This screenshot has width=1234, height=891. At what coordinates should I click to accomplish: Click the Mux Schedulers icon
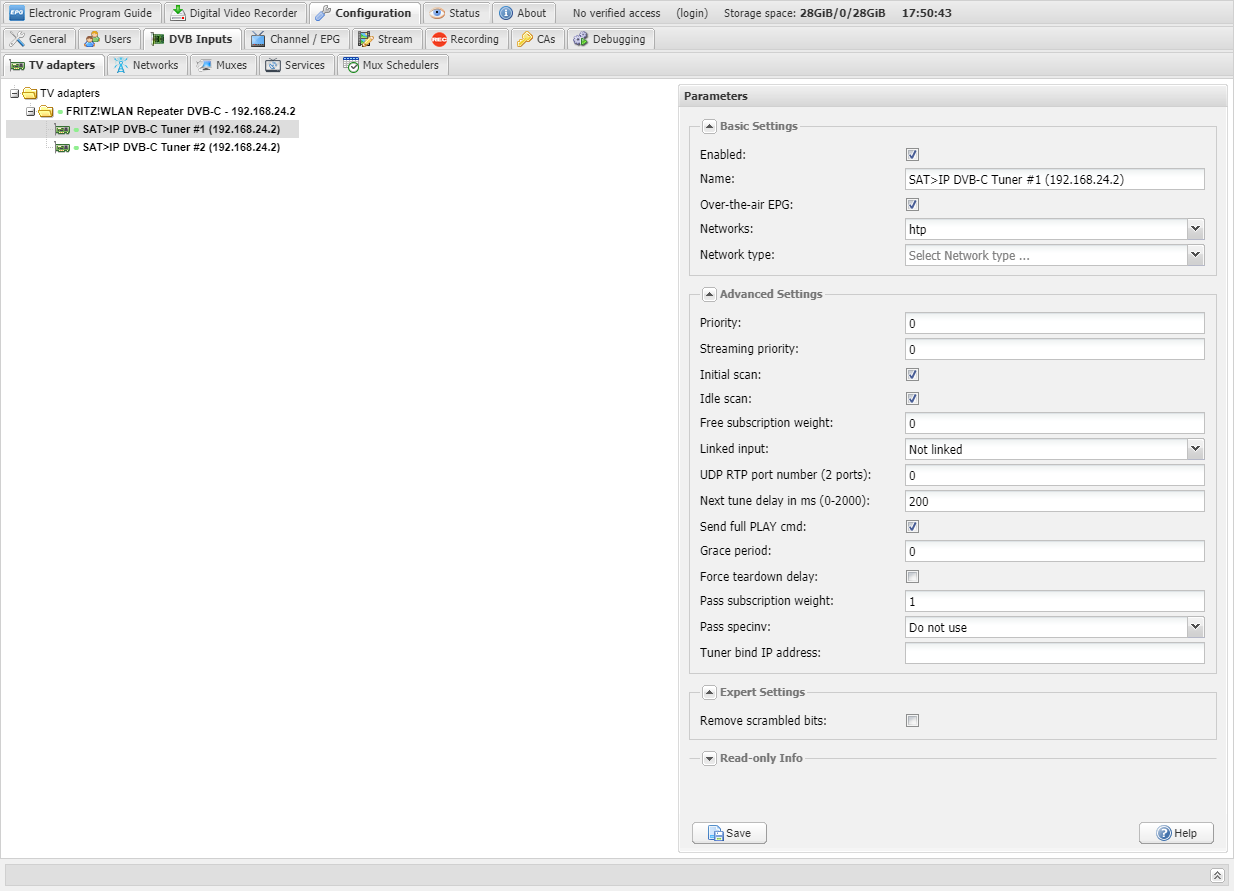point(350,65)
